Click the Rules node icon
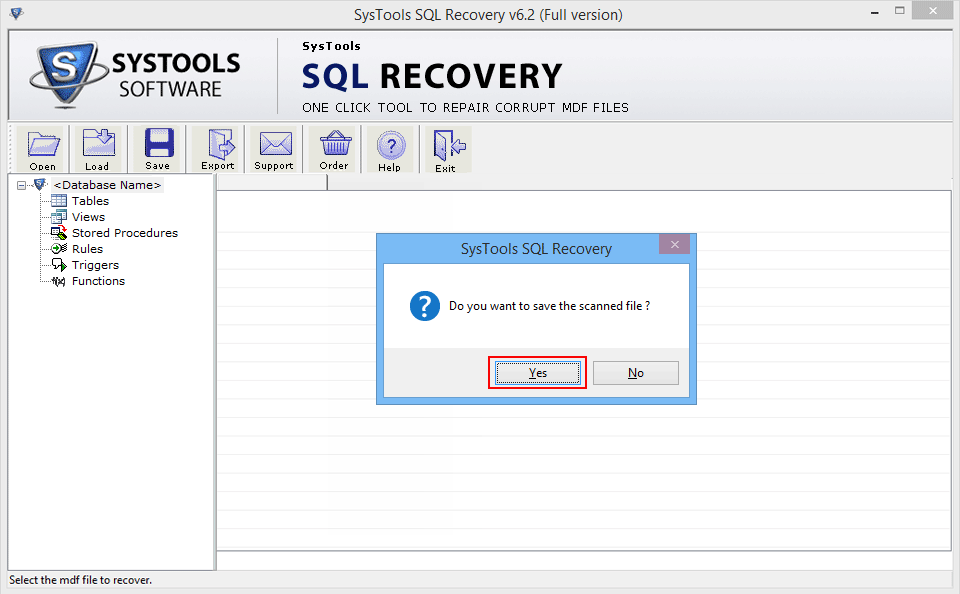This screenshot has width=960, height=594. point(59,249)
